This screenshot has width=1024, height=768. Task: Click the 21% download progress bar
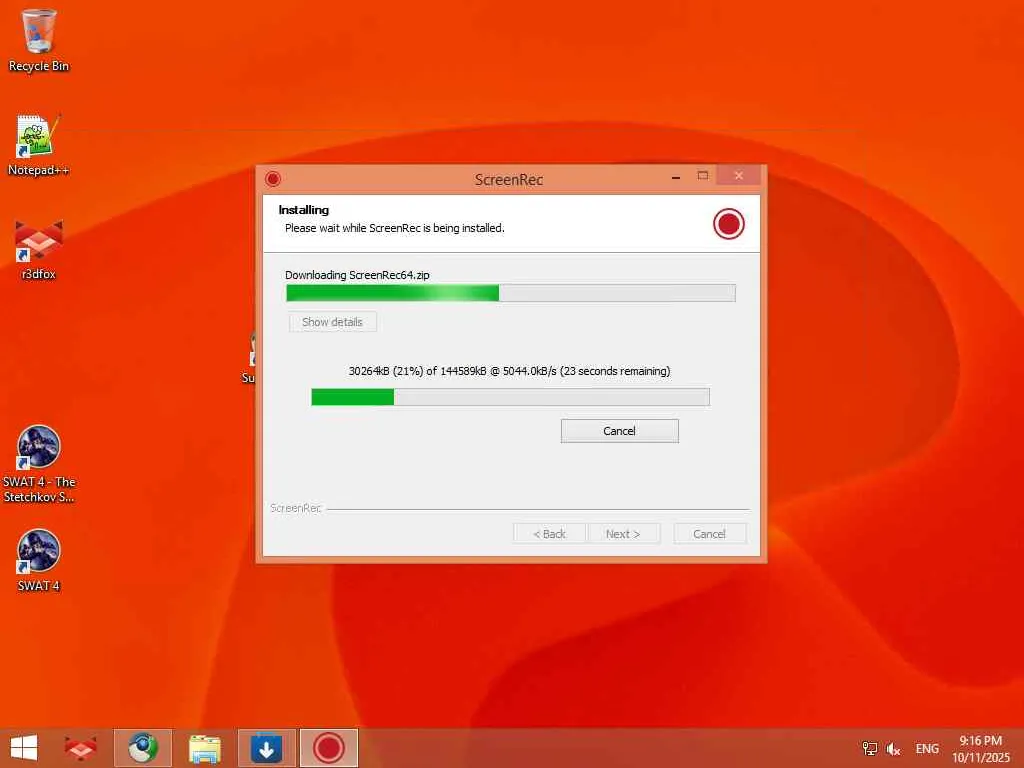pos(511,397)
